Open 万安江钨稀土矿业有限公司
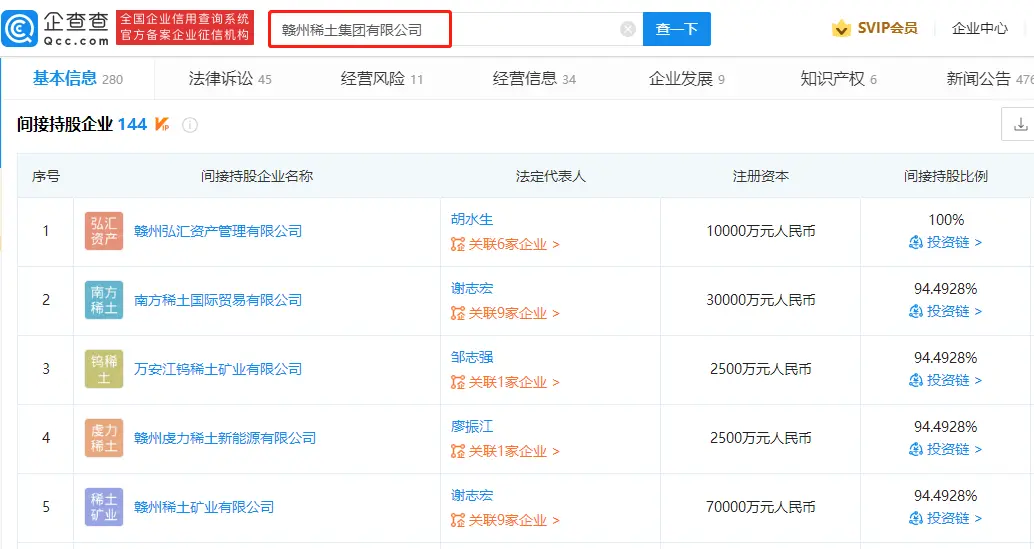 [x=218, y=369]
